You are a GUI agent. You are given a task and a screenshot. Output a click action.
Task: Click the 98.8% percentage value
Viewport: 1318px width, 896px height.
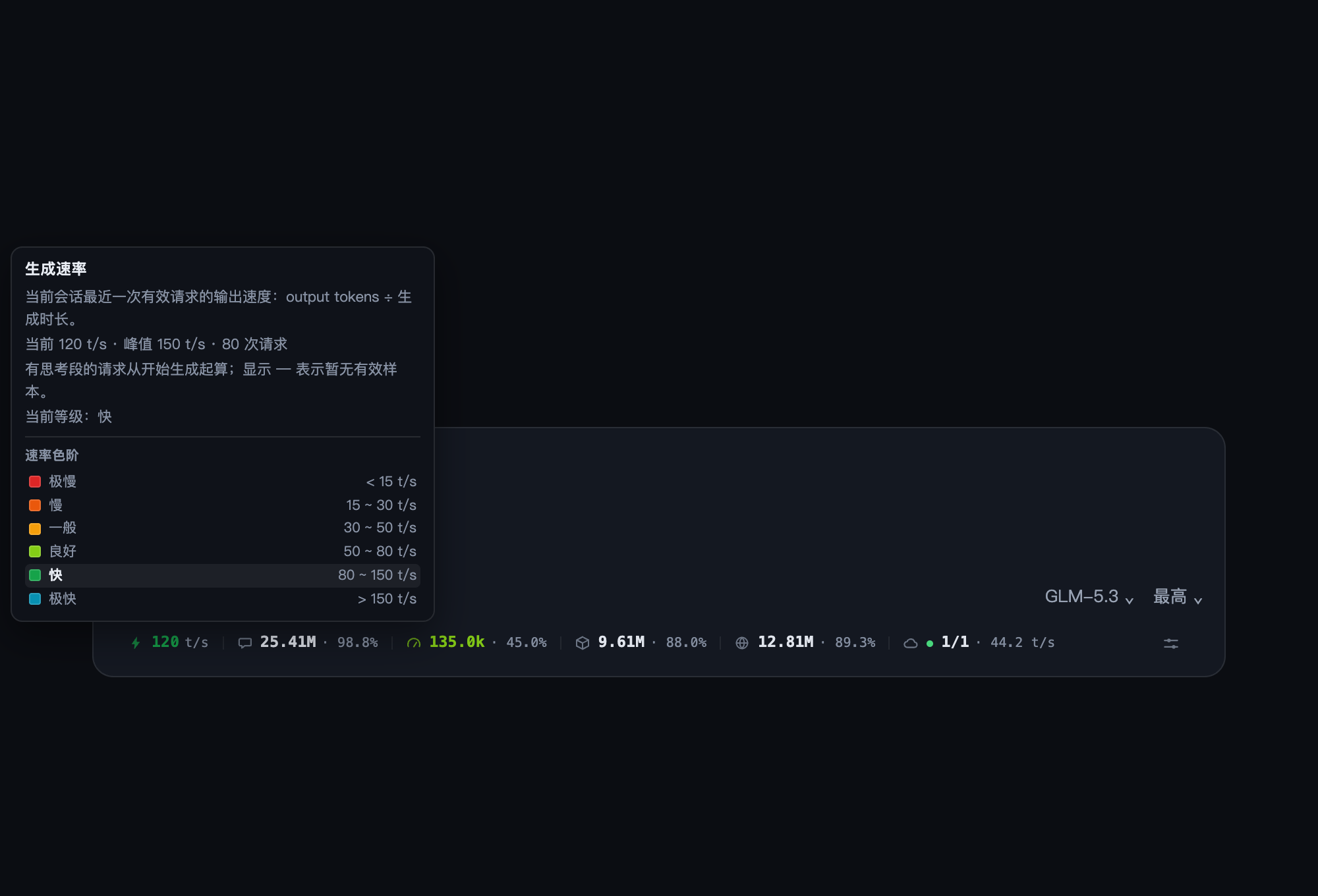pyautogui.click(x=358, y=642)
